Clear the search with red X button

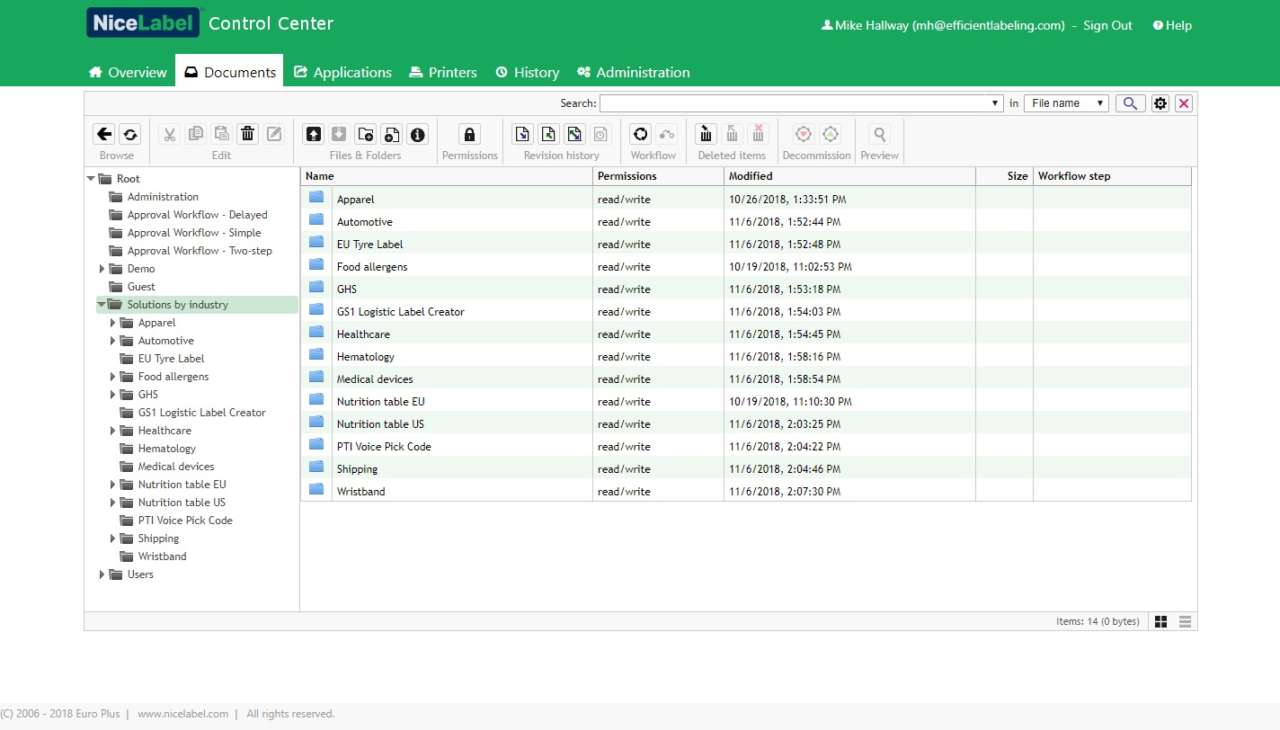pyautogui.click(x=1184, y=103)
